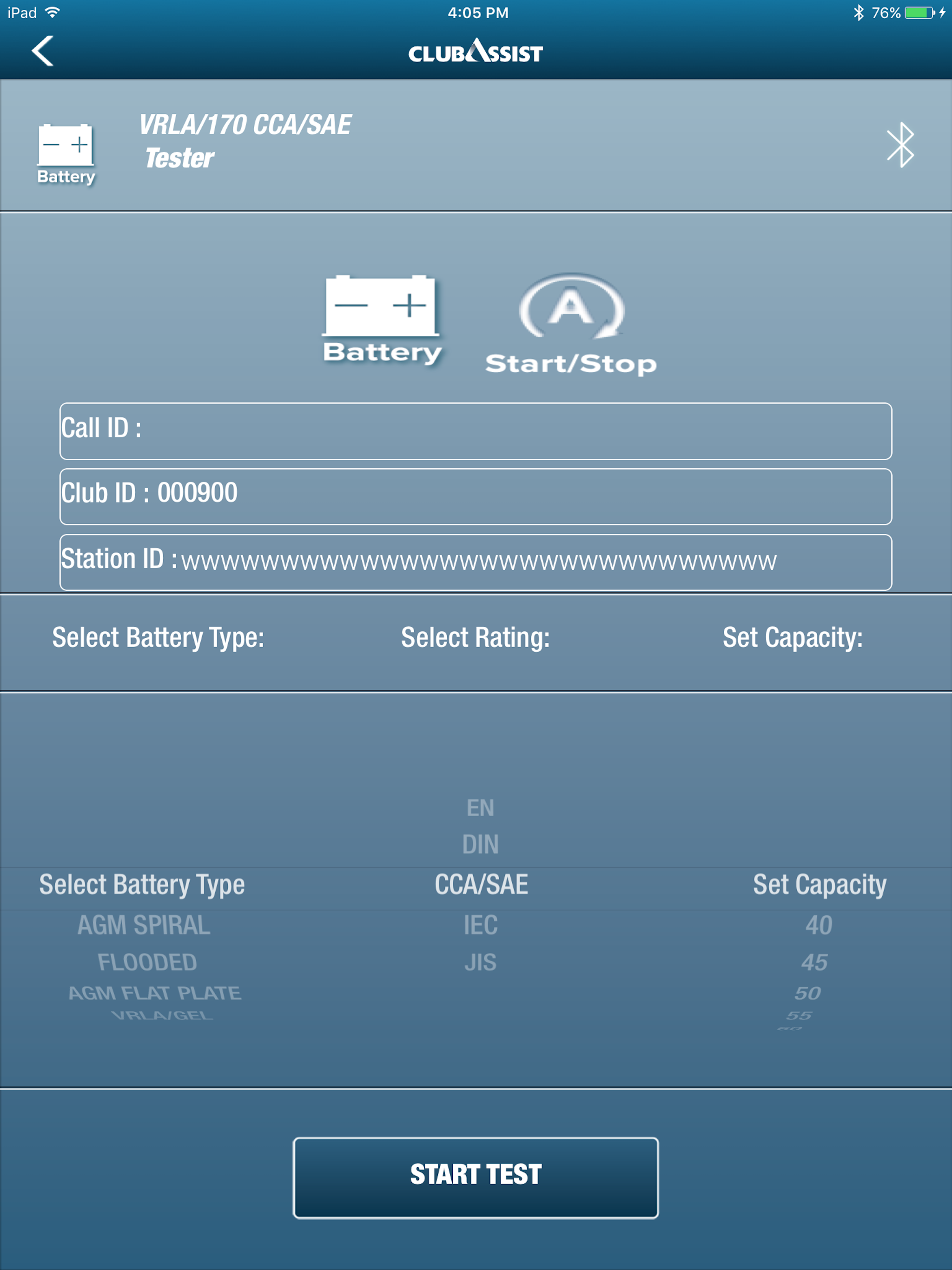This screenshot has height=1270, width=952.
Task: Select CCA/SAE in the rating picker
Action: pos(481,885)
